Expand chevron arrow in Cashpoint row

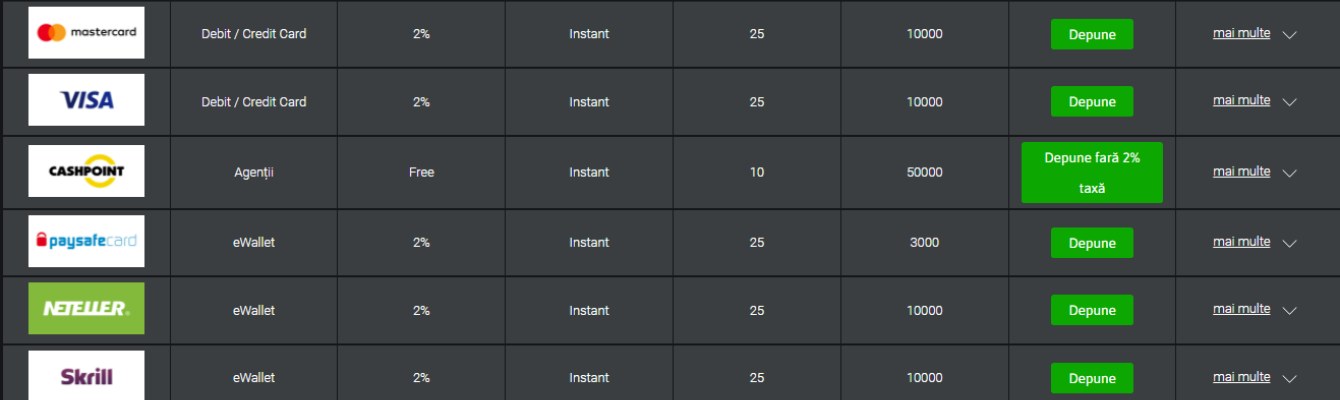tap(1289, 173)
